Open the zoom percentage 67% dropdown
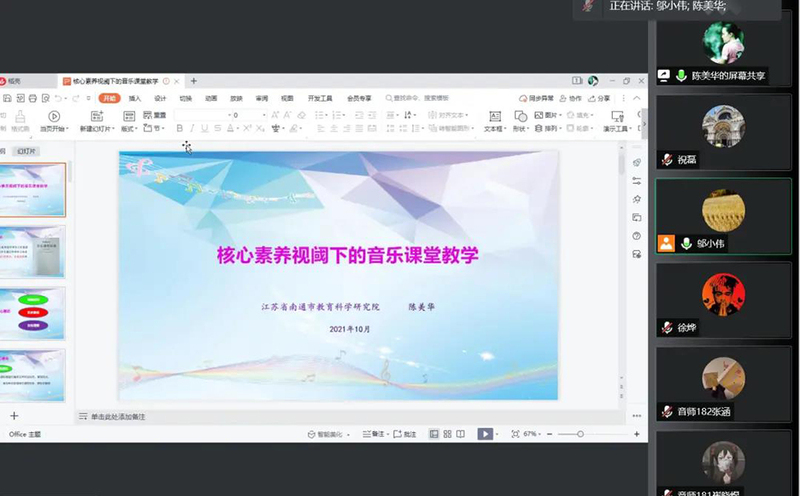Viewport: 800px width, 496px height. (532, 434)
